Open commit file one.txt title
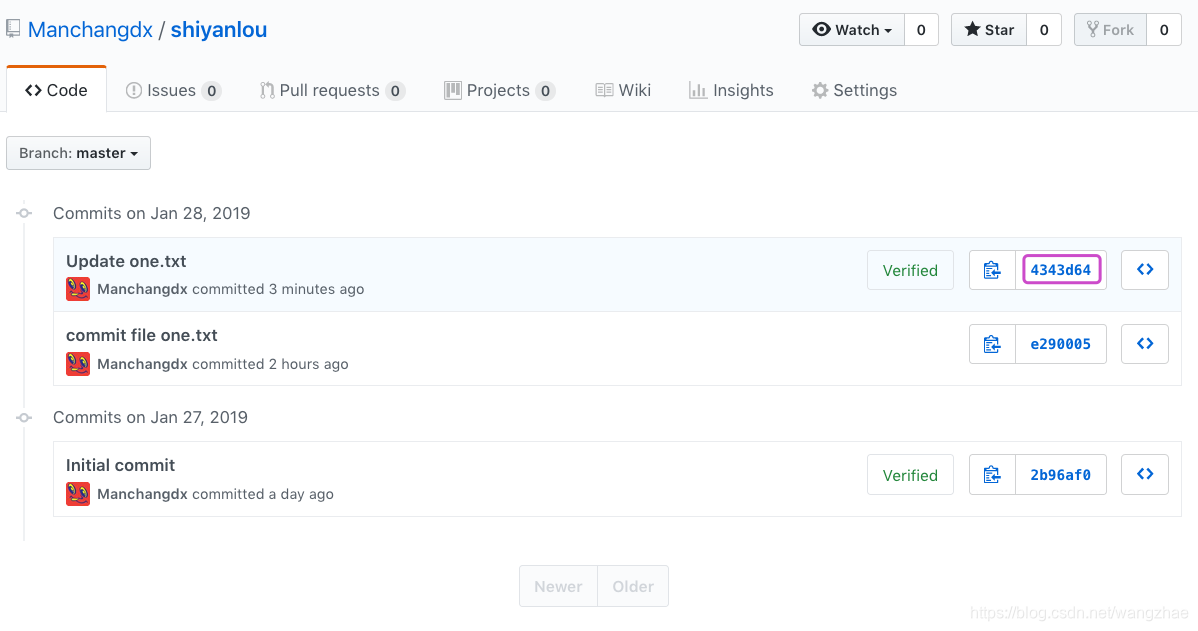Image resolution: width=1198 pixels, height=631 pixels. click(x=141, y=335)
